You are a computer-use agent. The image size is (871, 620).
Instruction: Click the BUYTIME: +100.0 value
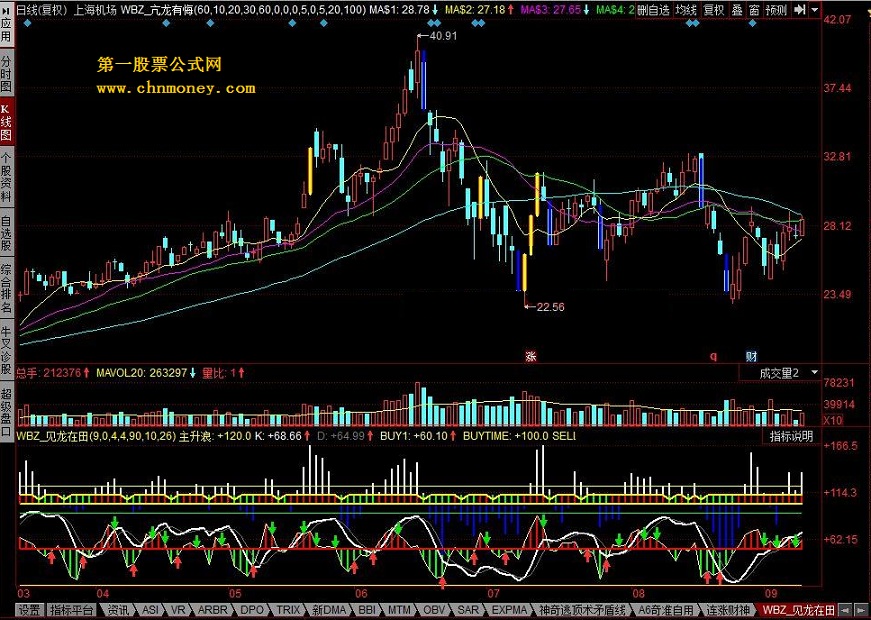pyautogui.click(x=503, y=437)
